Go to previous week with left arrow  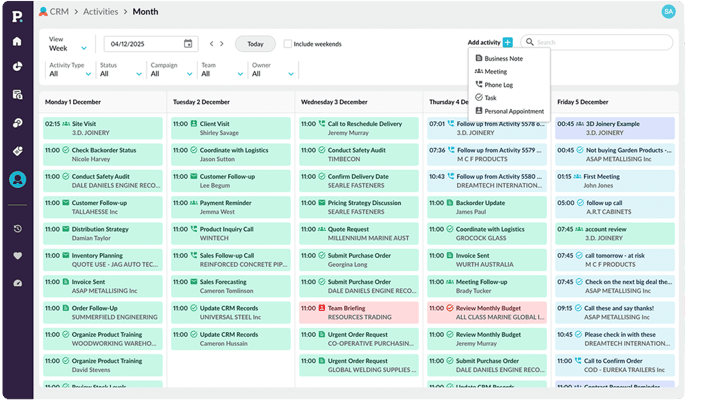(211, 44)
